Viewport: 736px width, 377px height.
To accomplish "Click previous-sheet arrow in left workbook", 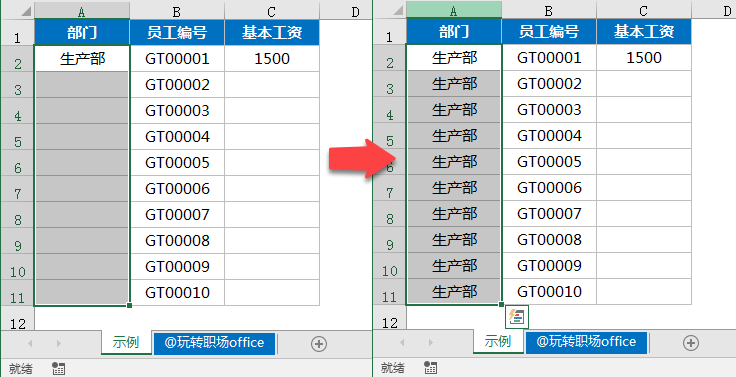I will coord(30,344).
